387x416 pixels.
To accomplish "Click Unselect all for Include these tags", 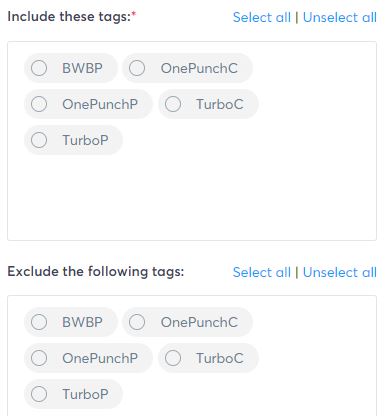I will (x=340, y=17).
